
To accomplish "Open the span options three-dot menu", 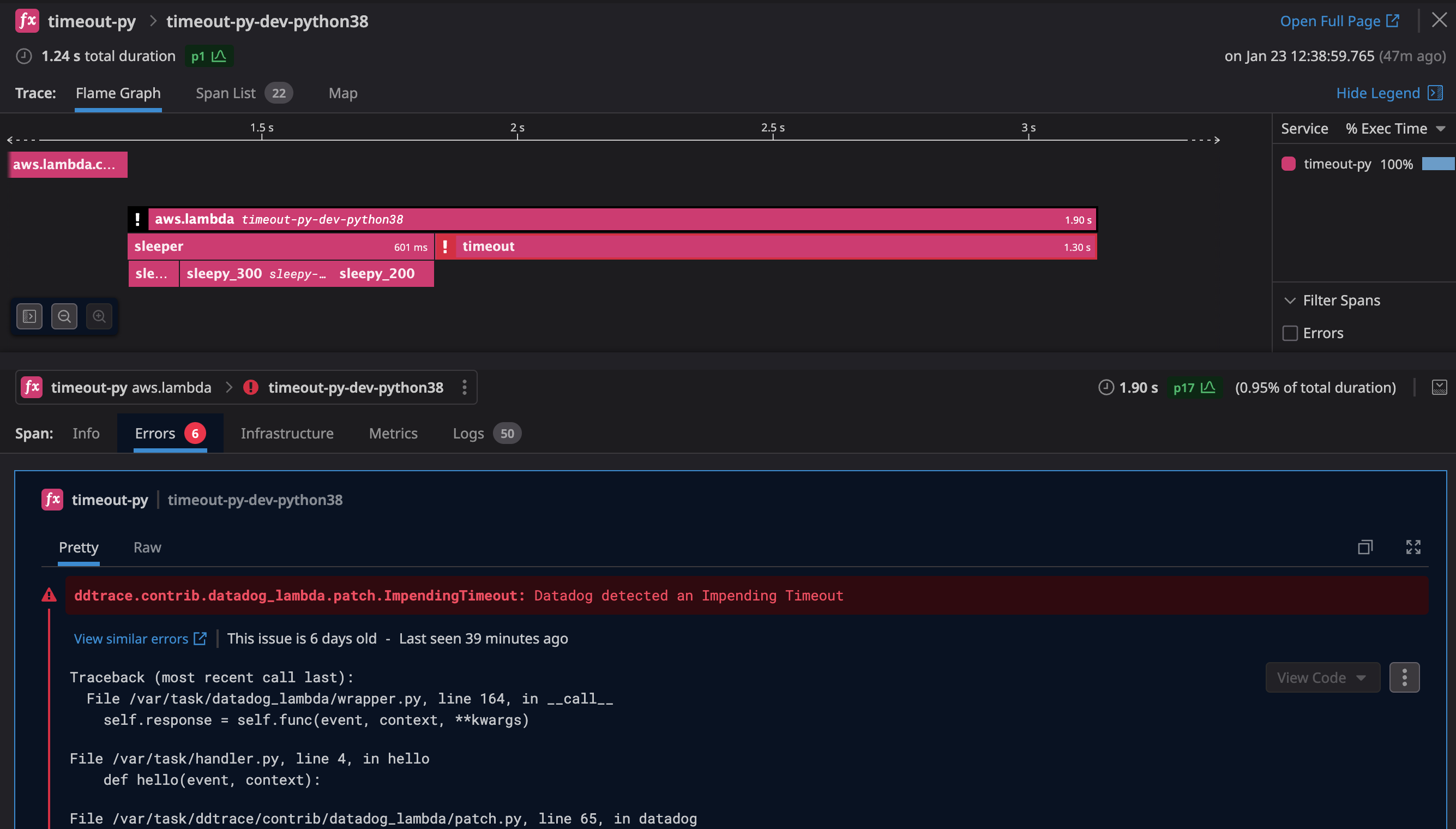I will point(465,387).
